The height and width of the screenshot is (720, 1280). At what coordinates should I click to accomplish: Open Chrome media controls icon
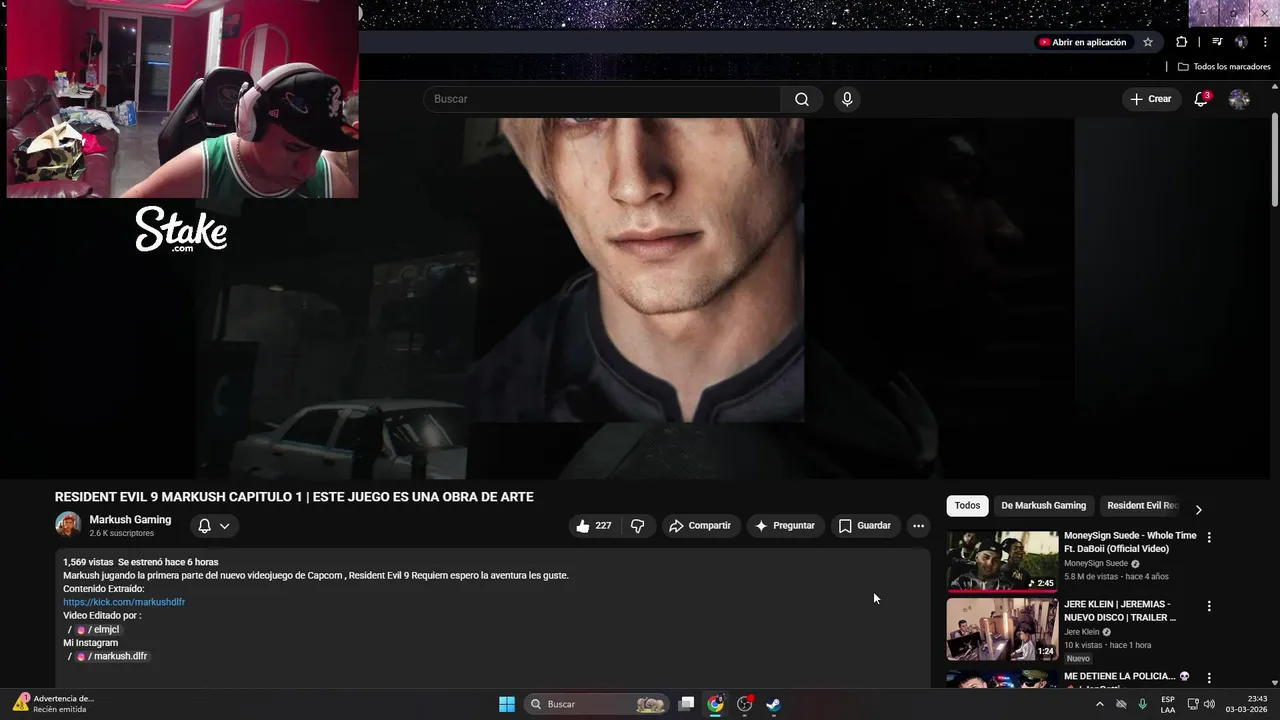pyautogui.click(x=1217, y=42)
